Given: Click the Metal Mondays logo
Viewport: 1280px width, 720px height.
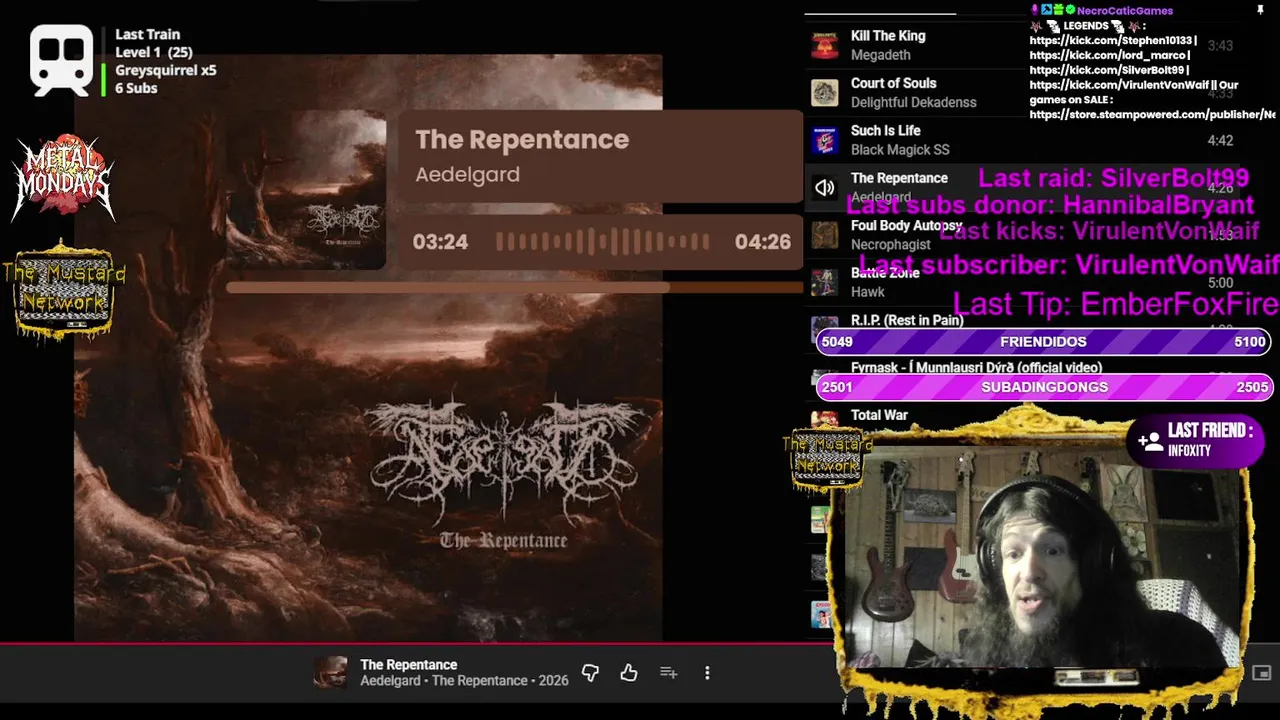Looking at the screenshot, I should tap(62, 178).
